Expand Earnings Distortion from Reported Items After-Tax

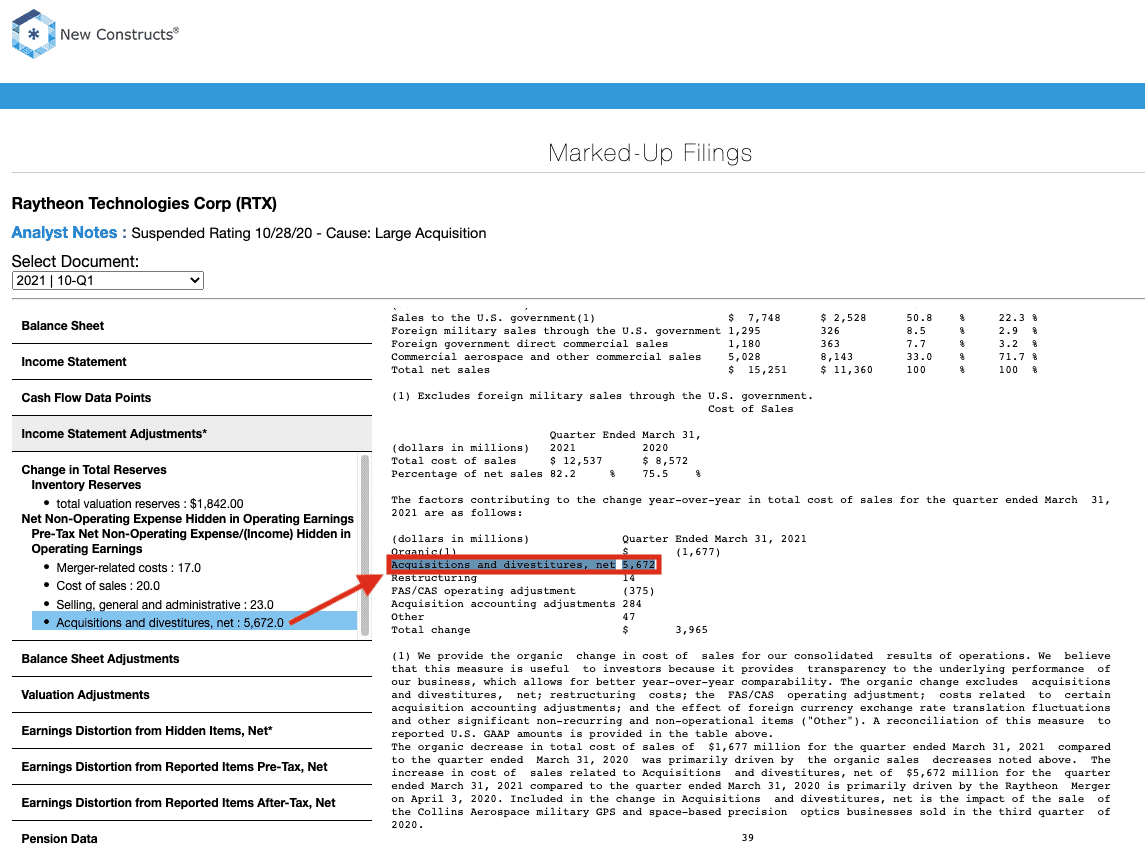[192, 803]
